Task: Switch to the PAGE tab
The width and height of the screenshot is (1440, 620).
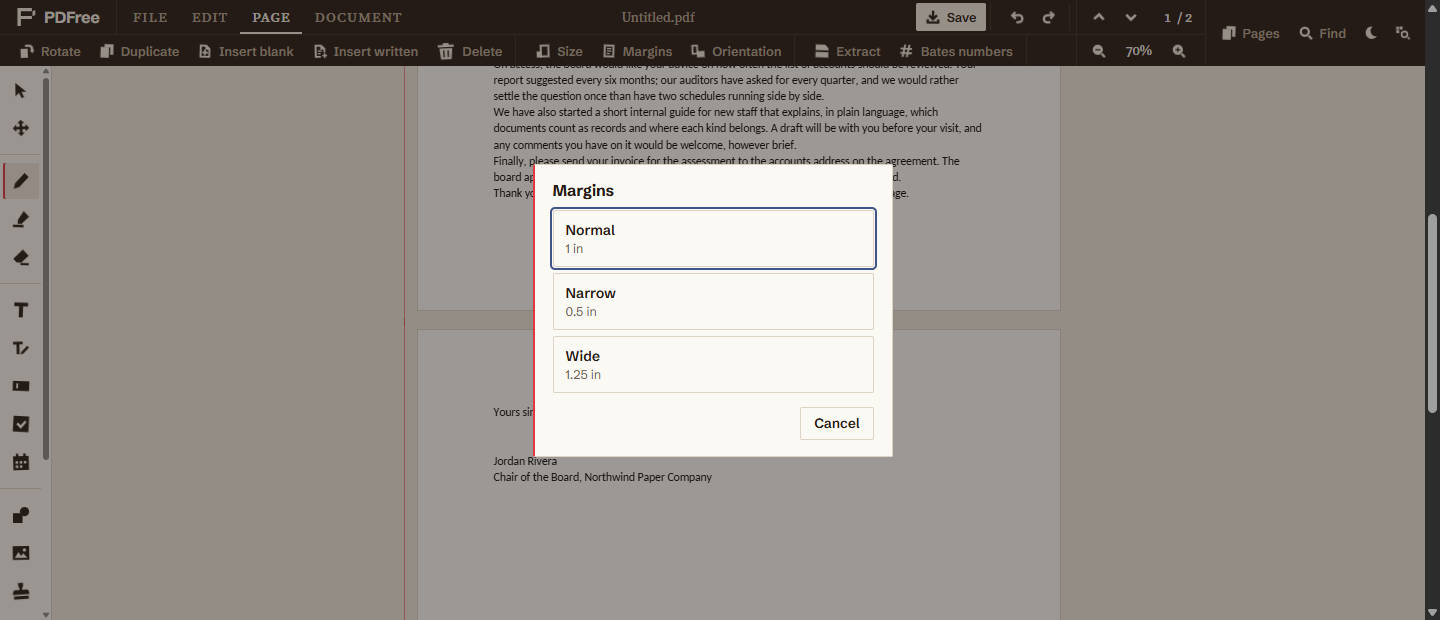Action: (x=271, y=18)
